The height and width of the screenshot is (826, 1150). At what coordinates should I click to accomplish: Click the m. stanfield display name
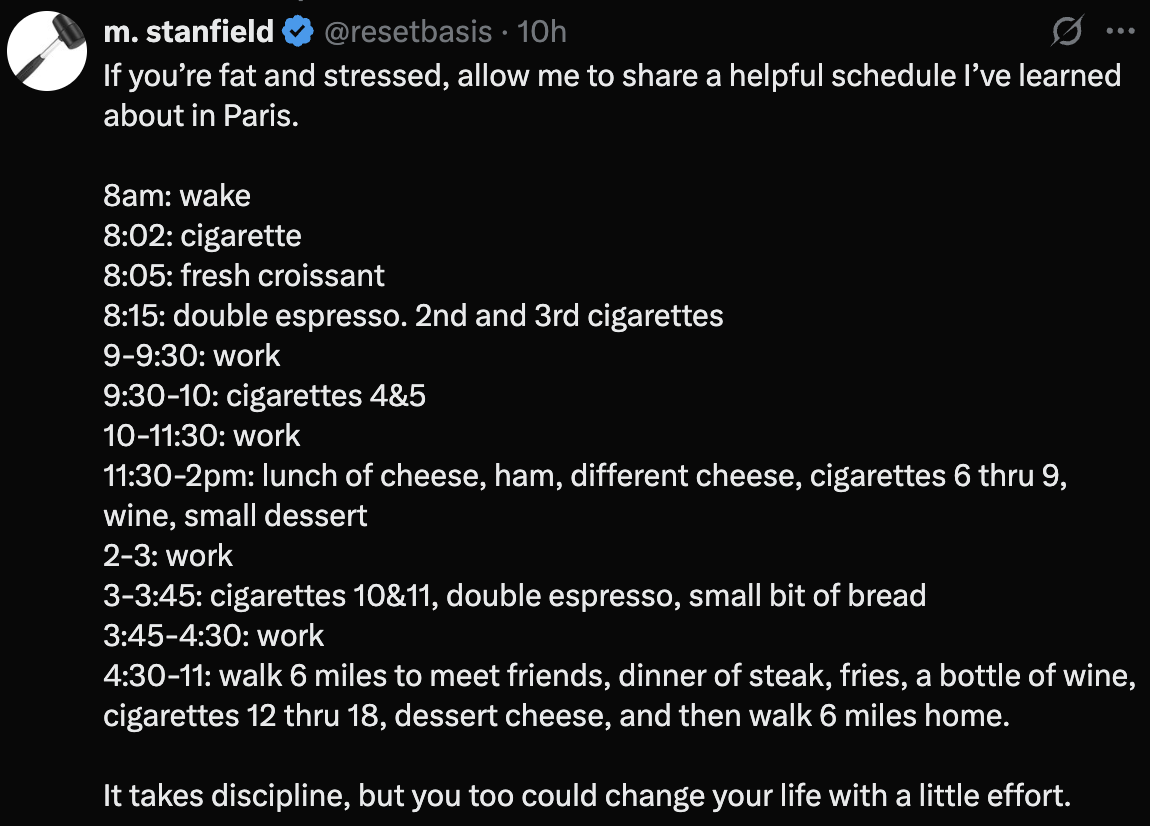coord(188,32)
